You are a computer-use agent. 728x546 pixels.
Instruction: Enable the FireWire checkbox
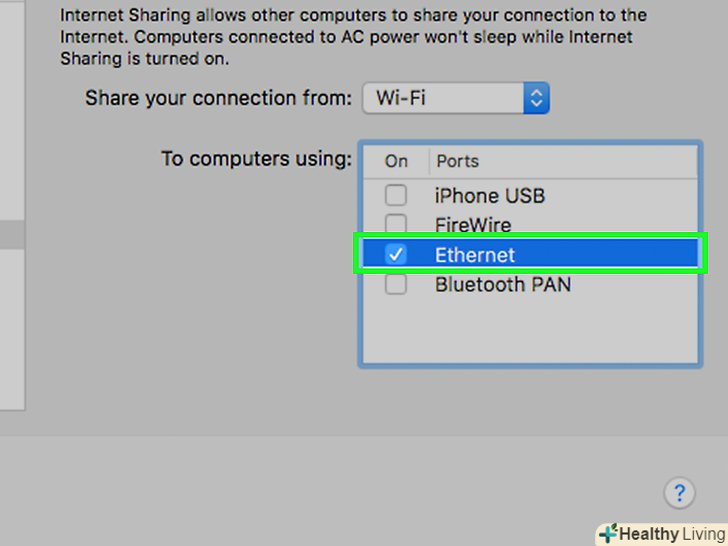click(x=396, y=225)
